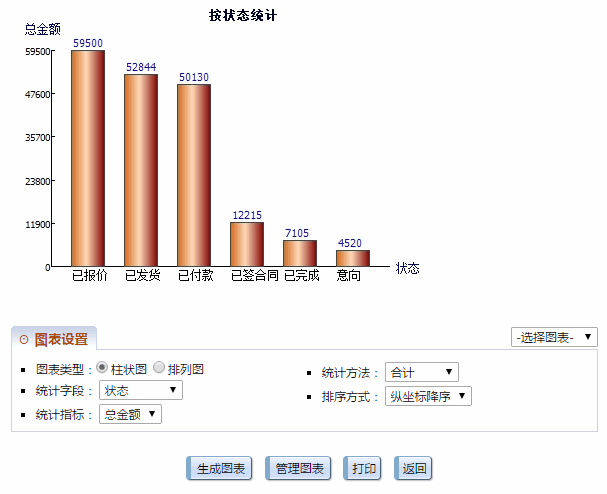
Task: Click the 按状态统计 chart title
Action: pos(243,15)
